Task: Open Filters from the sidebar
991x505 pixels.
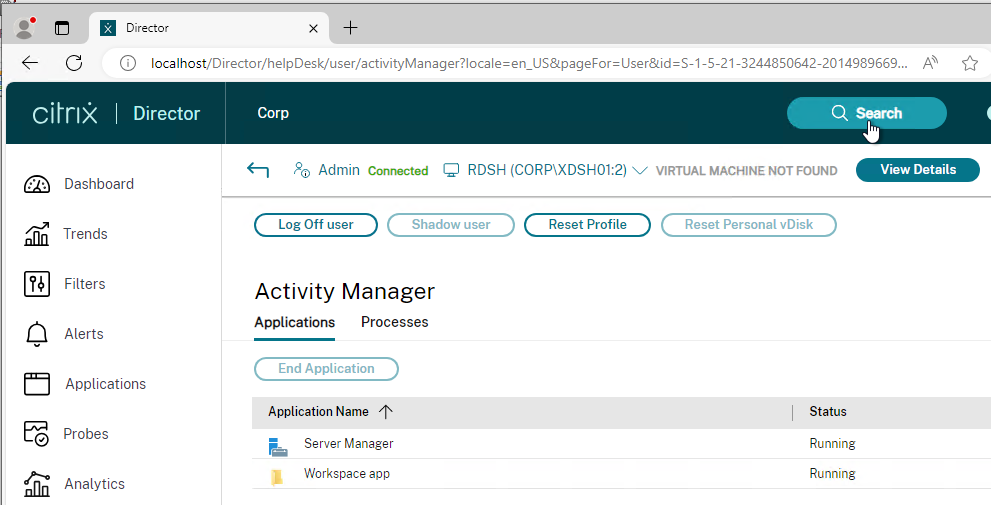Action: coord(85,284)
